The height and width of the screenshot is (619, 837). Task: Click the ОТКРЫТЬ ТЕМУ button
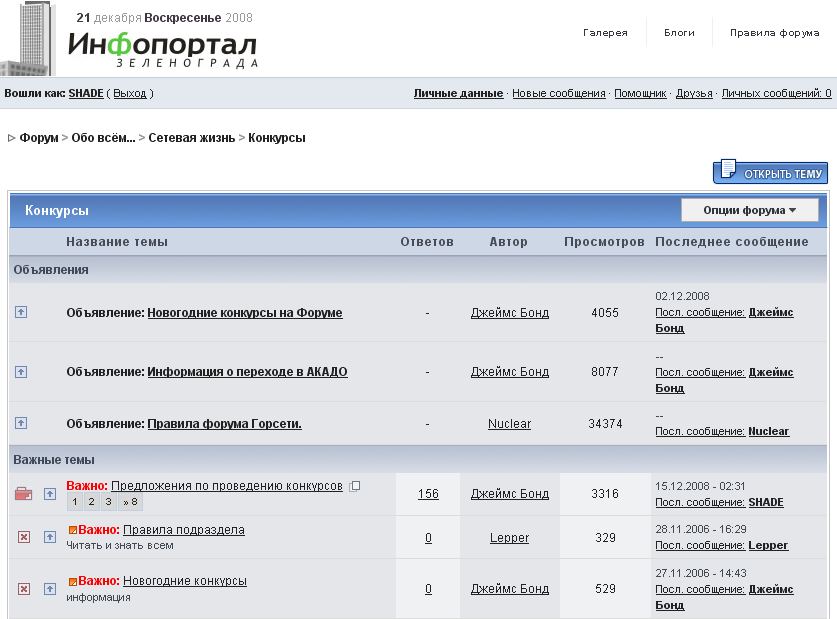[771, 172]
